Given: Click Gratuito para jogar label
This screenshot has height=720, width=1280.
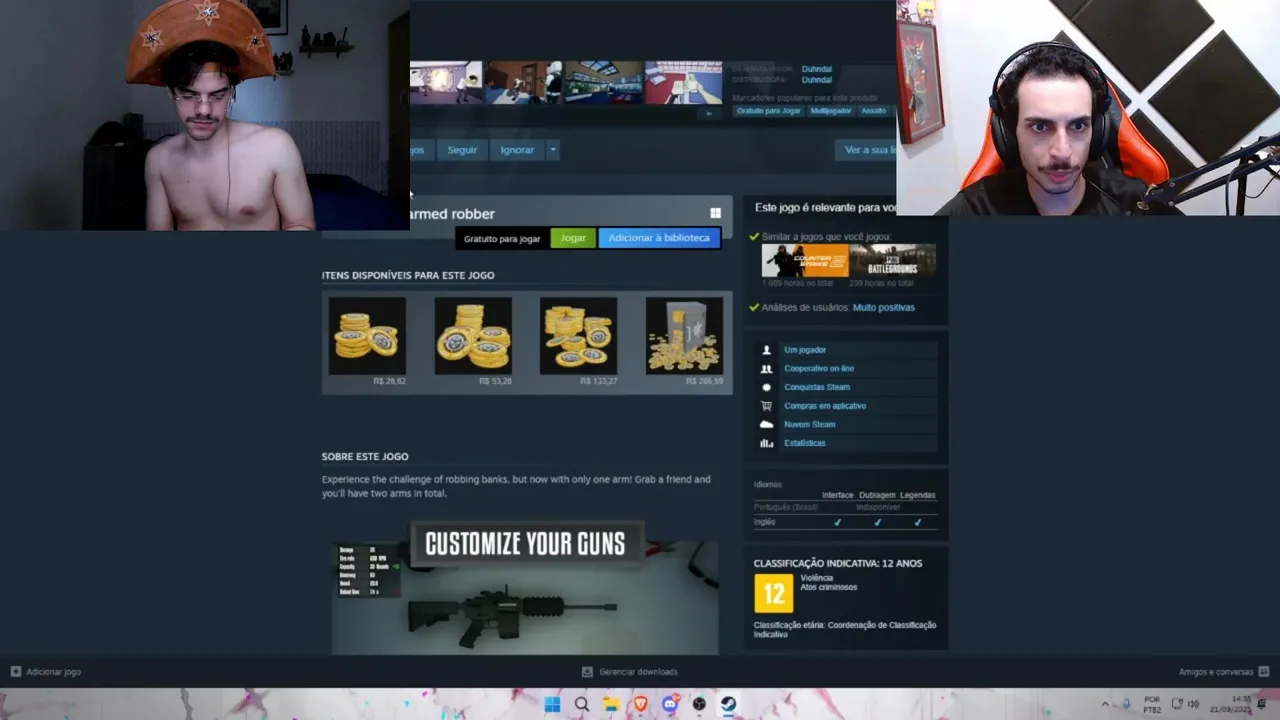Looking at the screenshot, I should coord(502,239).
